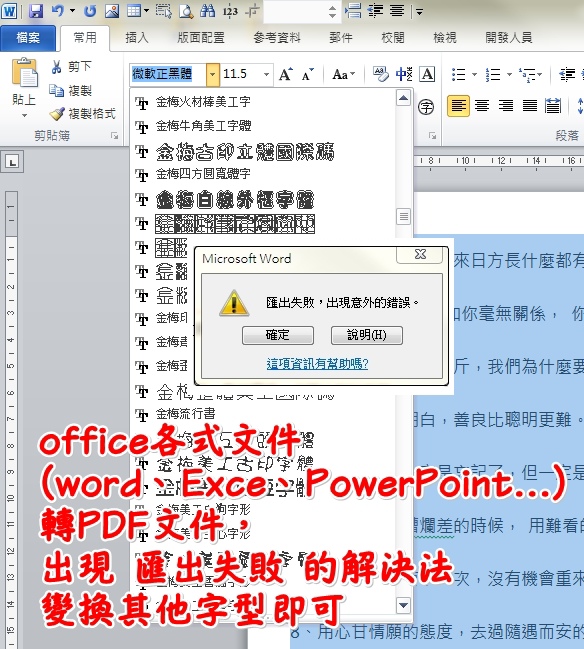The height and width of the screenshot is (649, 584).
Task: Switch to the 插入 Insert tab
Action: click(x=137, y=38)
